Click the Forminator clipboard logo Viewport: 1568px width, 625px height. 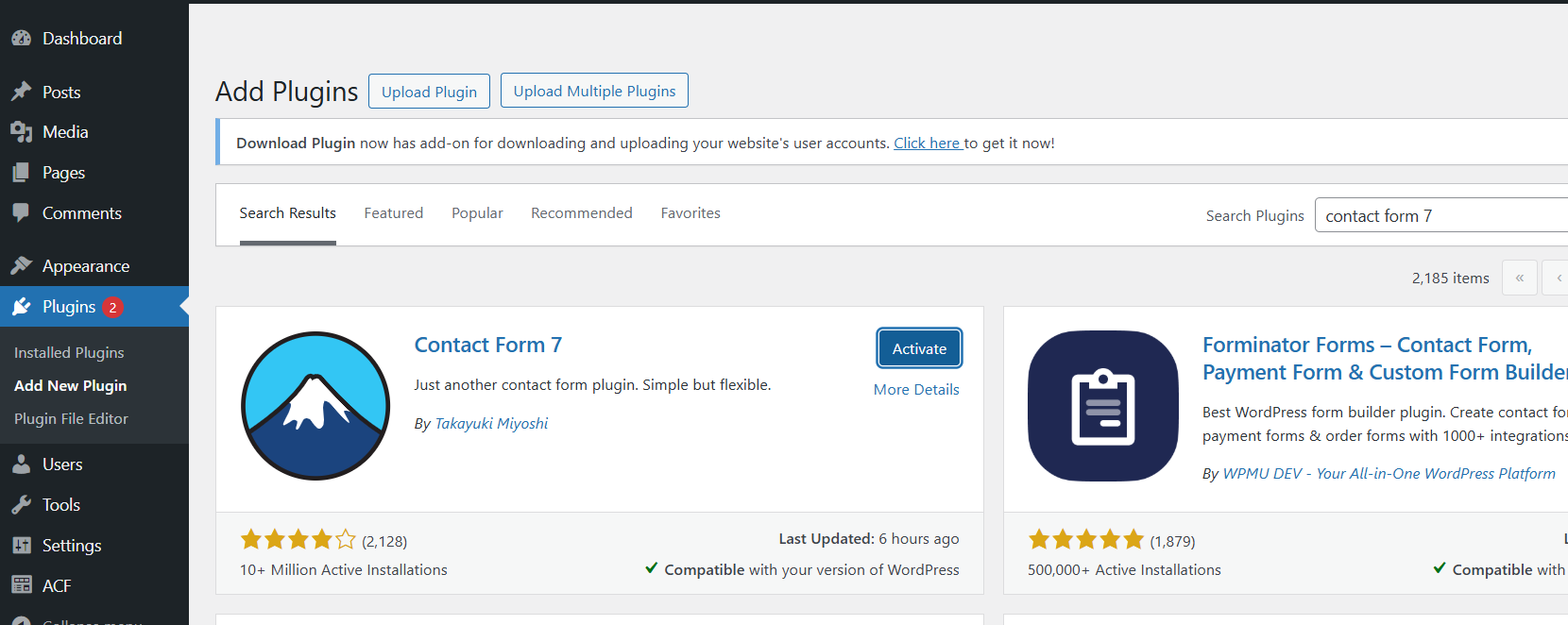click(x=1103, y=406)
